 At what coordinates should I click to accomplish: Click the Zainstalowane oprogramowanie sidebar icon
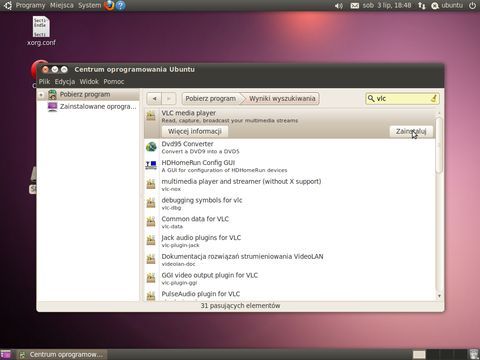[52, 107]
